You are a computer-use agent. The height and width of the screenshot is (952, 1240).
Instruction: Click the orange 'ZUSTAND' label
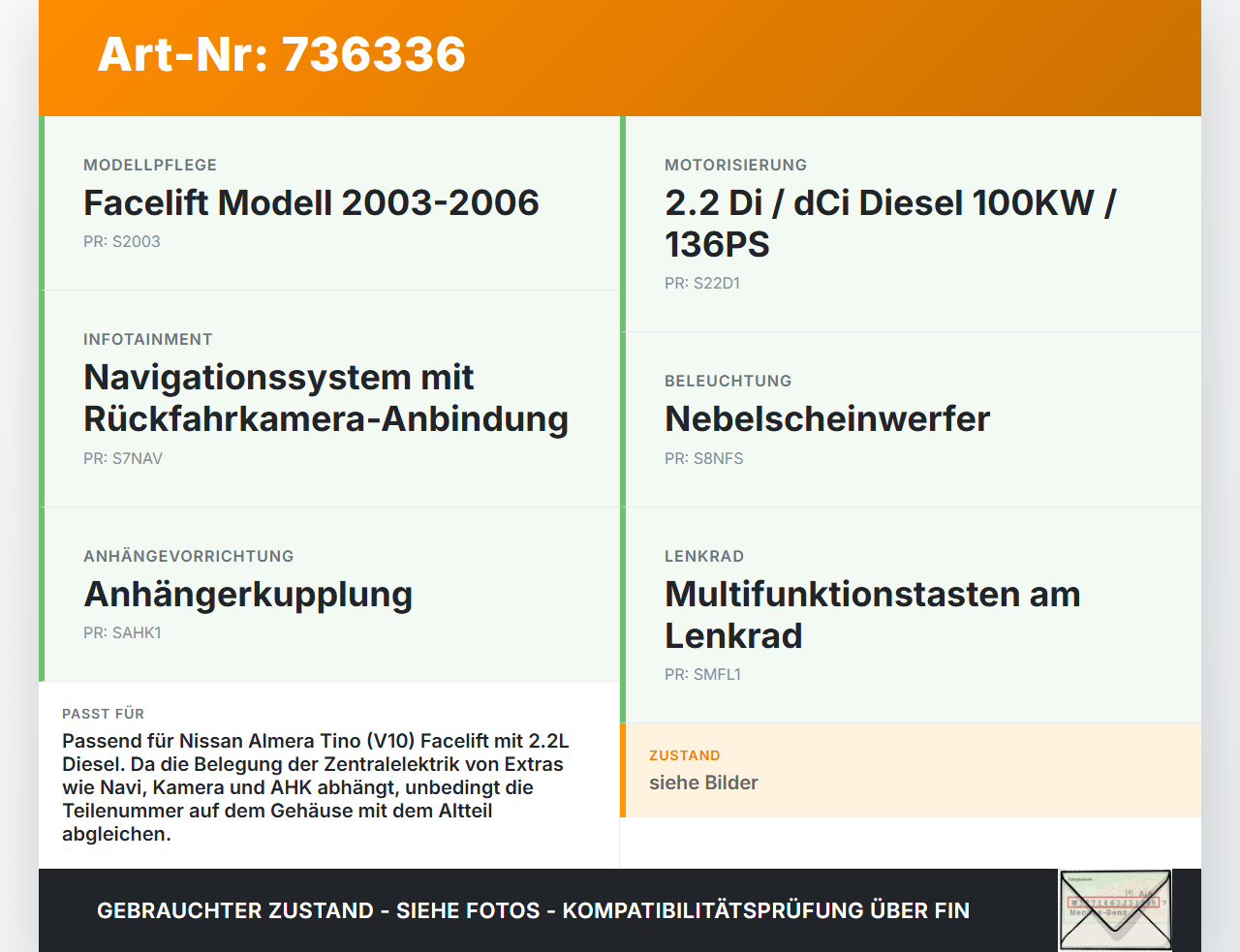click(685, 755)
